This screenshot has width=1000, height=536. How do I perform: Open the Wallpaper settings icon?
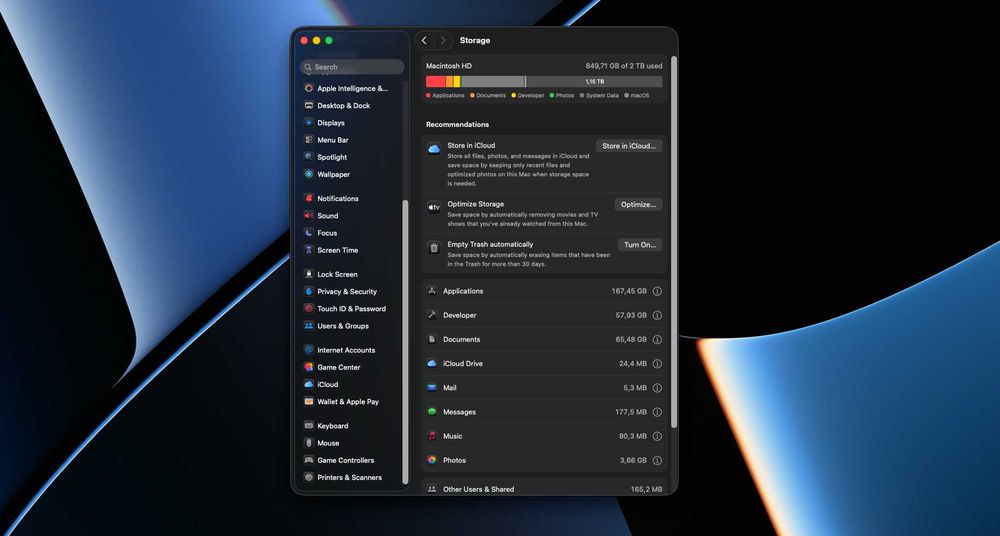(x=309, y=175)
